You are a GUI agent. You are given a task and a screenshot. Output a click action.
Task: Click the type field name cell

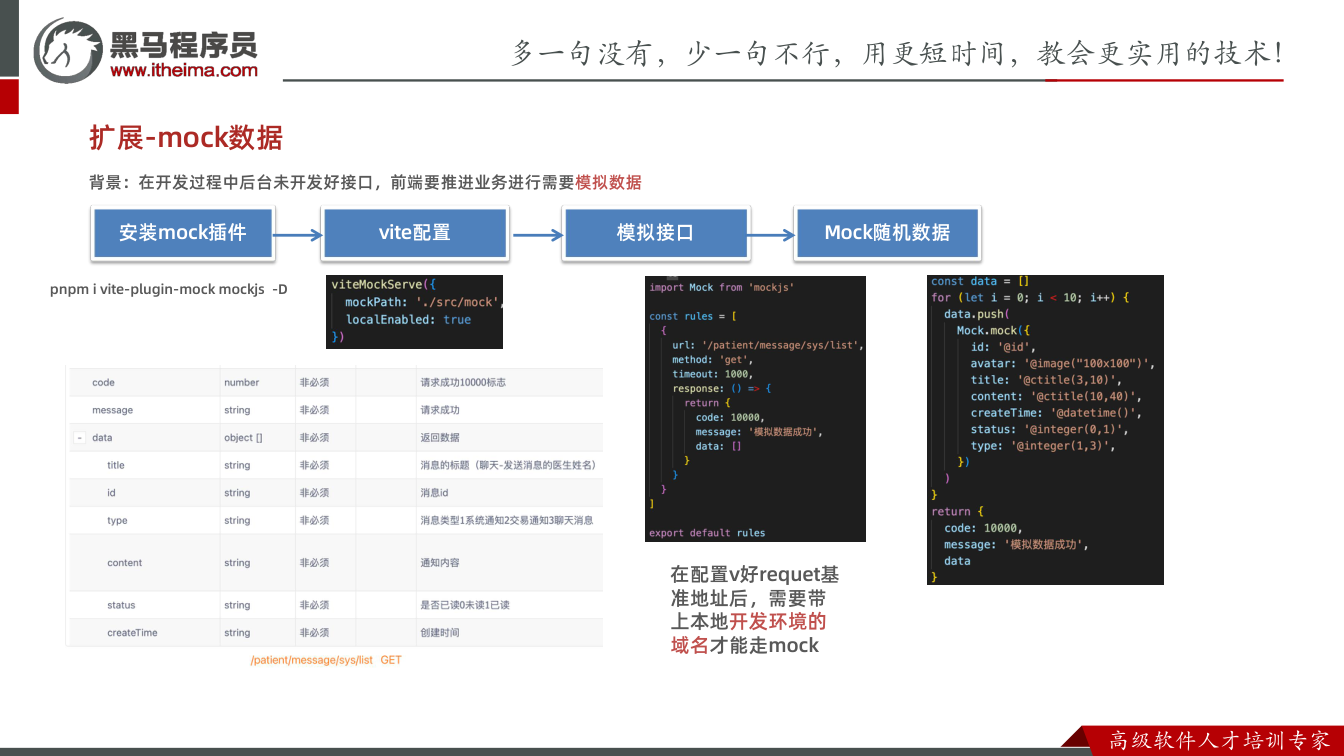click(117, 520)
